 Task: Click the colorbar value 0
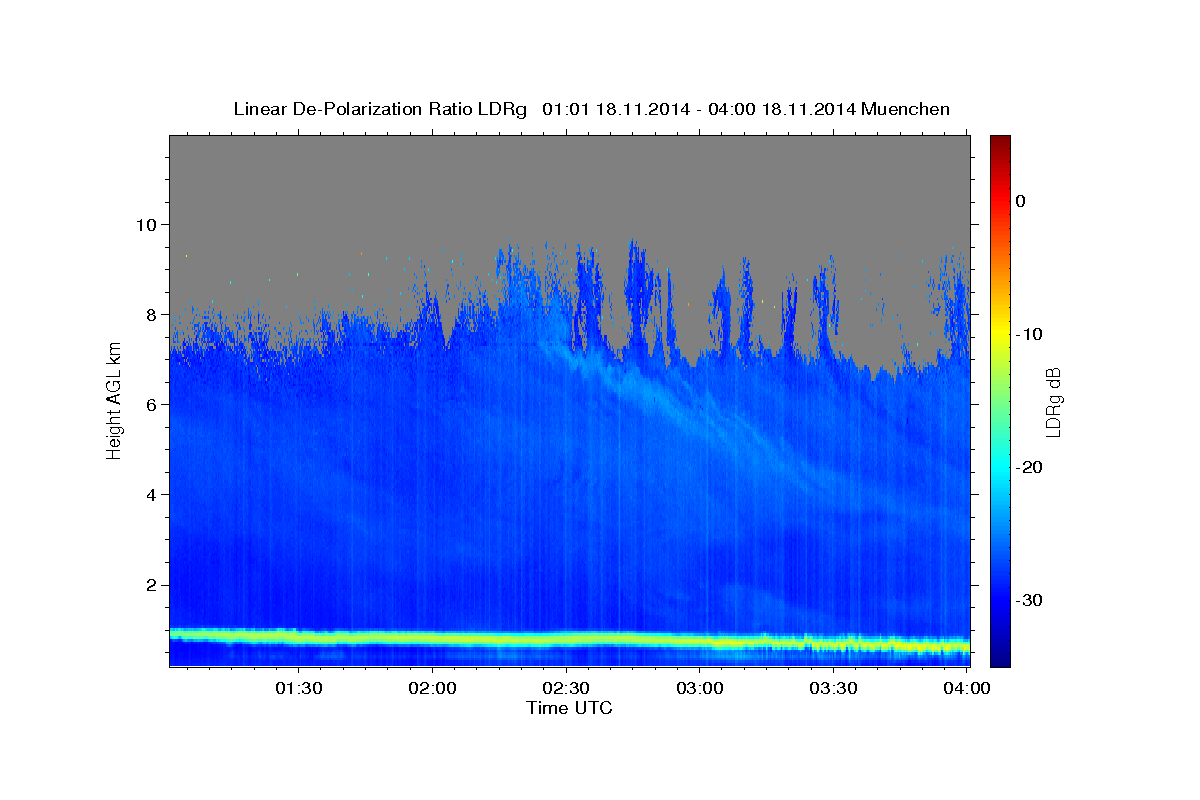[1021, 201]
